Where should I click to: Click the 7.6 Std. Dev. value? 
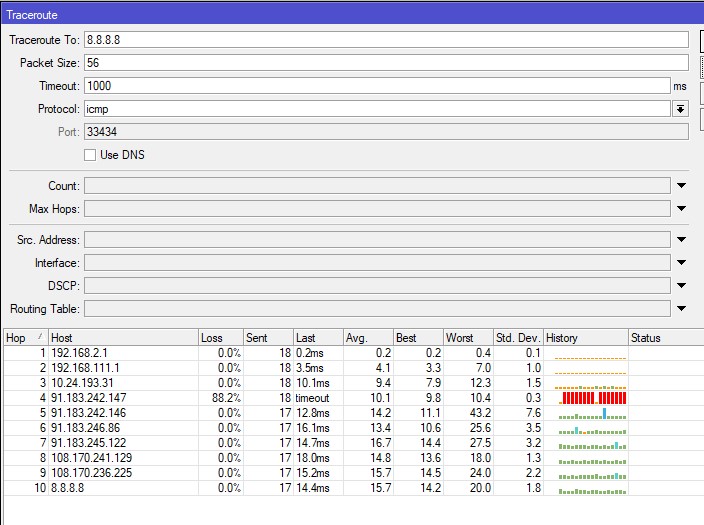pos(533,413)
